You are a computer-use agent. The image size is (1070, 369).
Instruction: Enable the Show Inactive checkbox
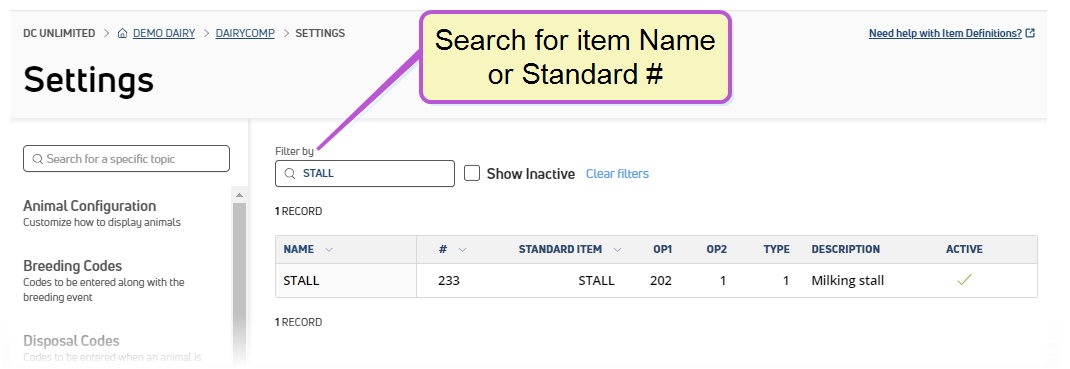point(472,173)
